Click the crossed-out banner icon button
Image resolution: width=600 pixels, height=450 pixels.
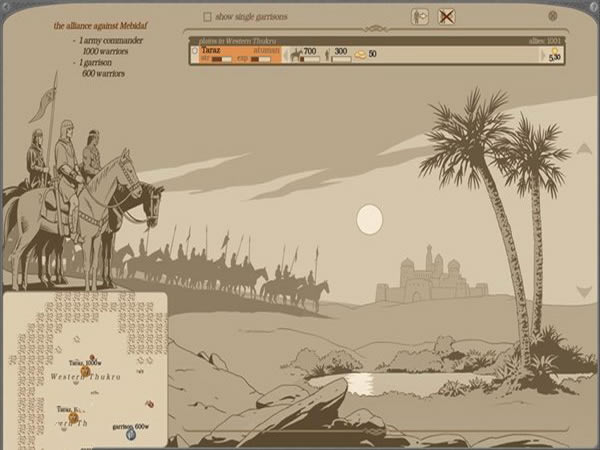(446, 16)
